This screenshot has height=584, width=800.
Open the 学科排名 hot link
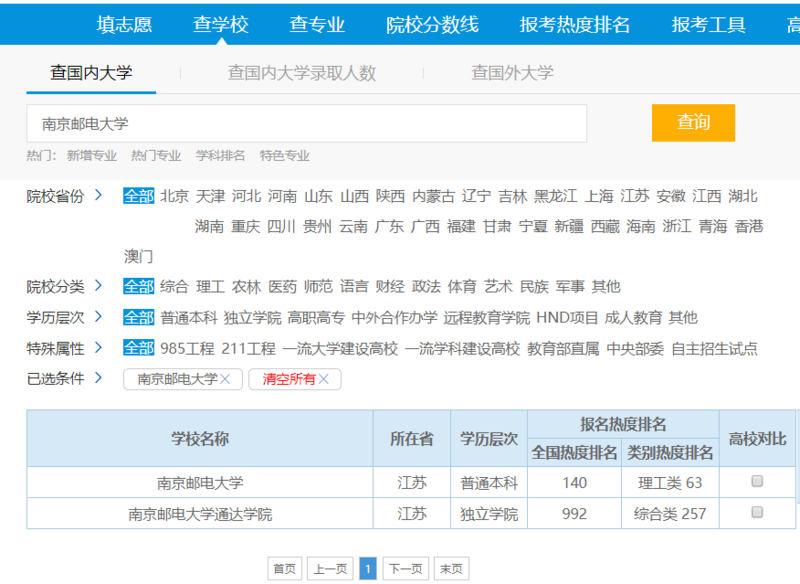220,156
